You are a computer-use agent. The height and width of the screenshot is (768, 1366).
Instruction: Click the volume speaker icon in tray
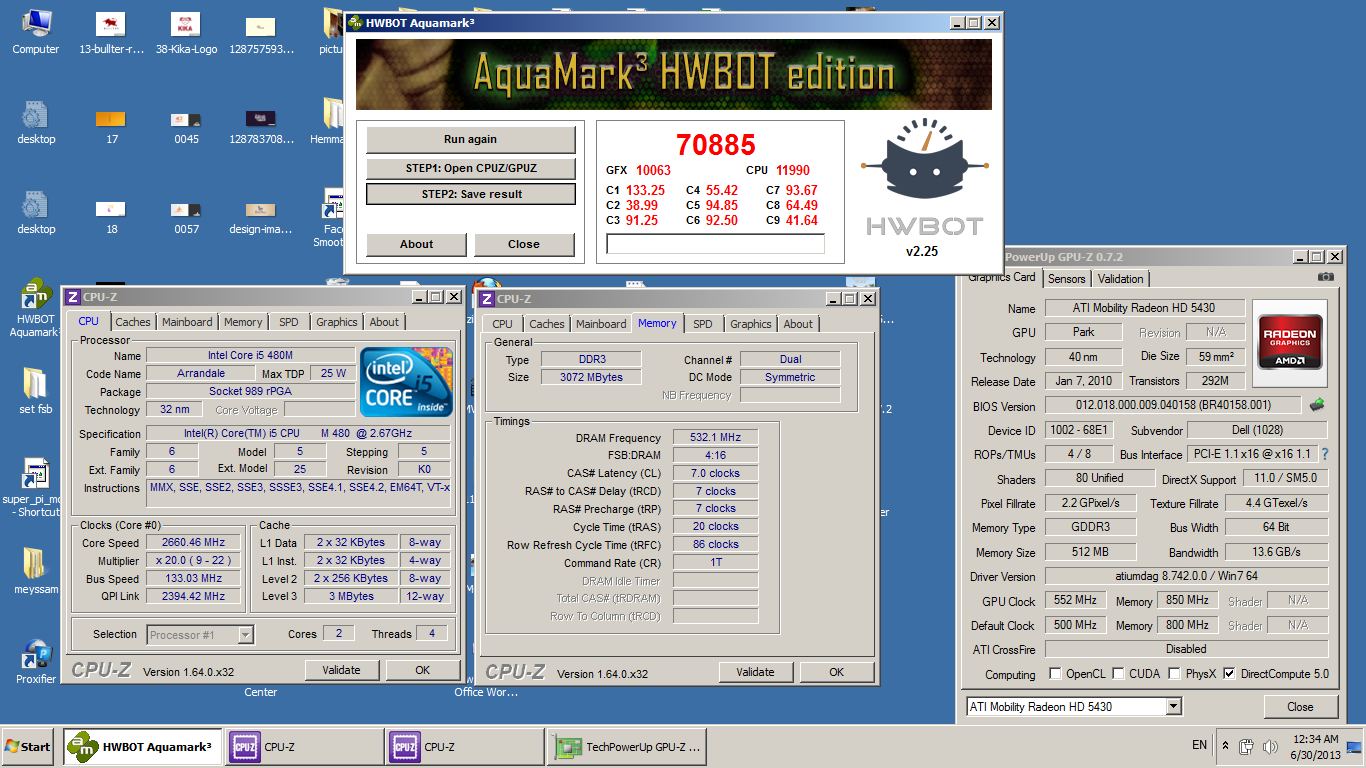pyautogui.click(x=1270, y=746)
